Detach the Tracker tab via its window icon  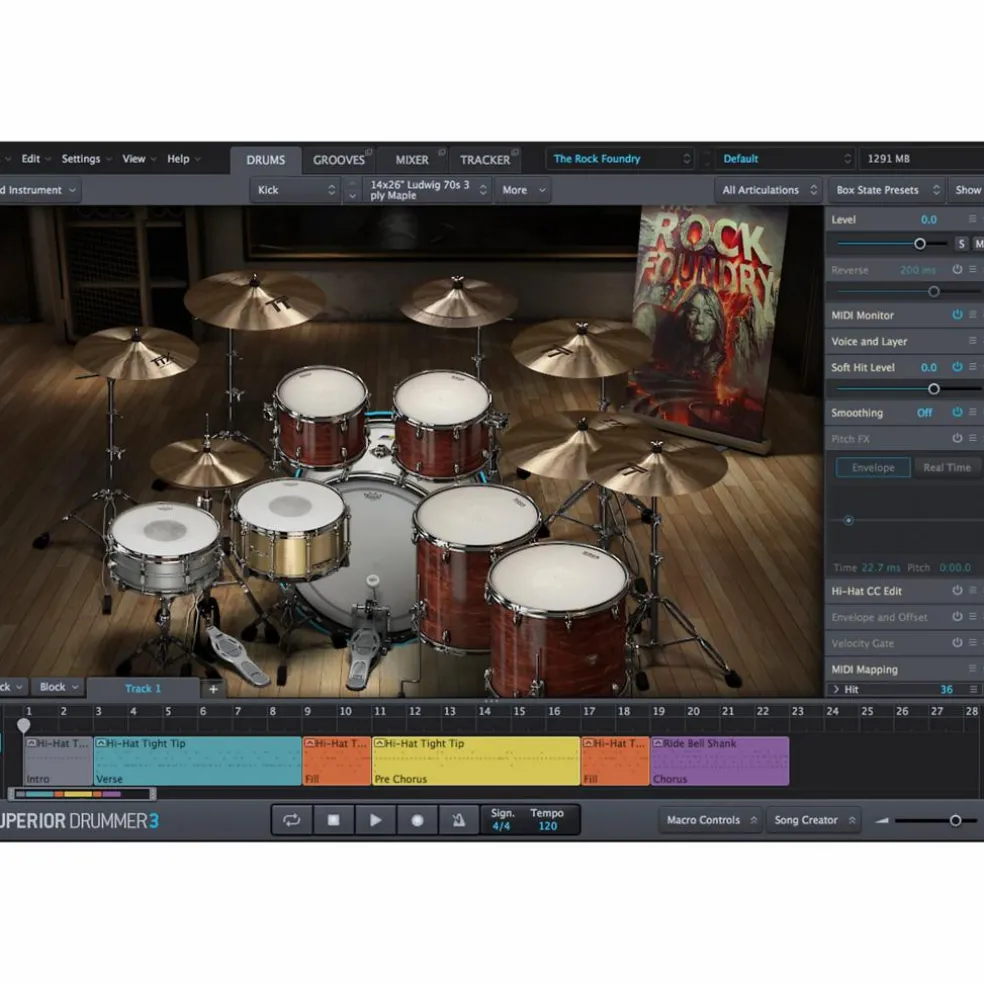515,152
